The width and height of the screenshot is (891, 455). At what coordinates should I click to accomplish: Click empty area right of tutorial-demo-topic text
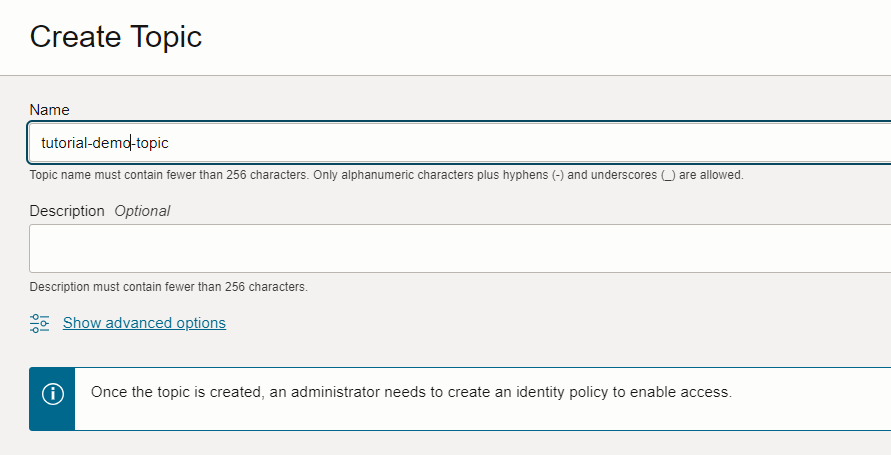(x=500, y=143)
